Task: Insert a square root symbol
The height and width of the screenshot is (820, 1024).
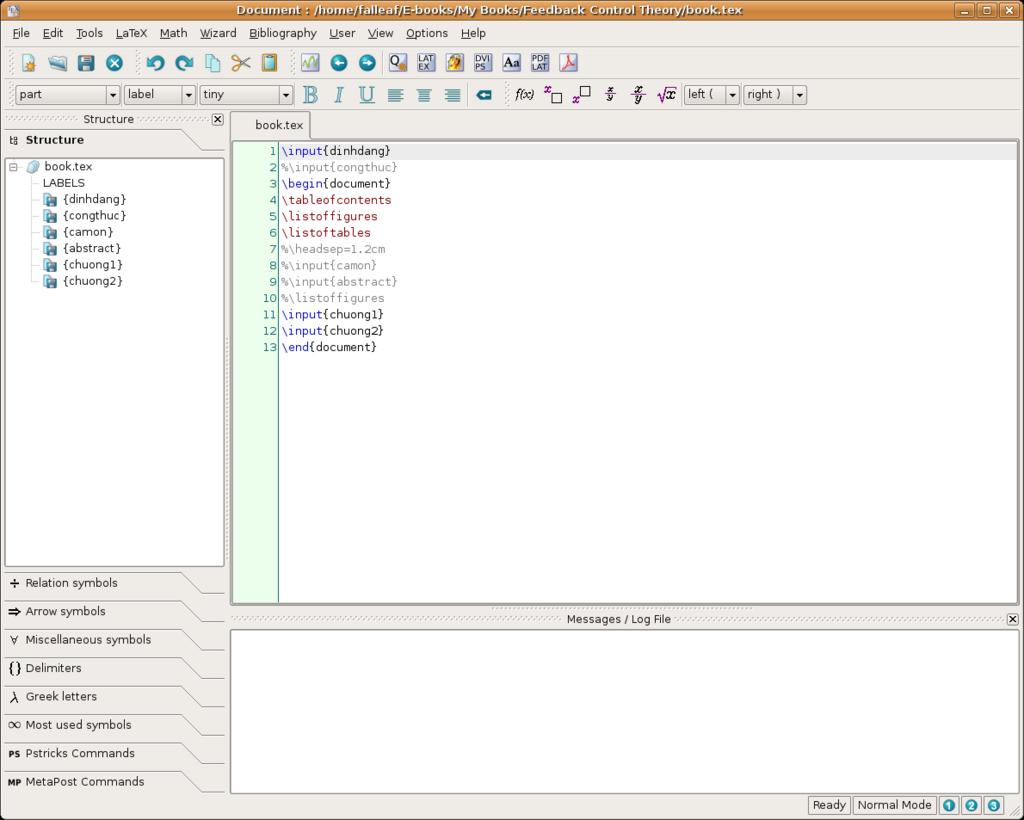Action: [666, 95]
